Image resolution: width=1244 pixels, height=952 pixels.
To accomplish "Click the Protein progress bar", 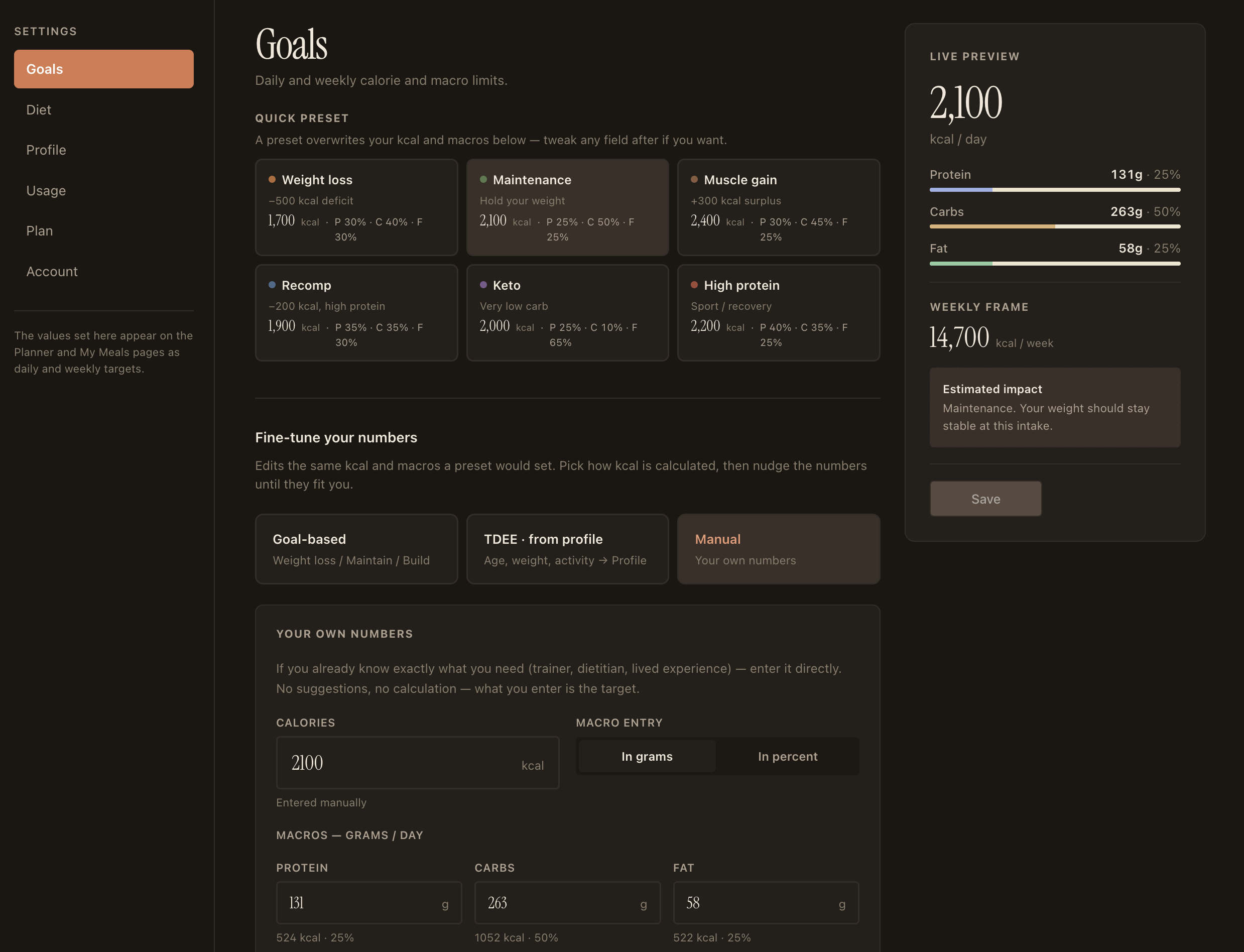I will click(1055, 190).
